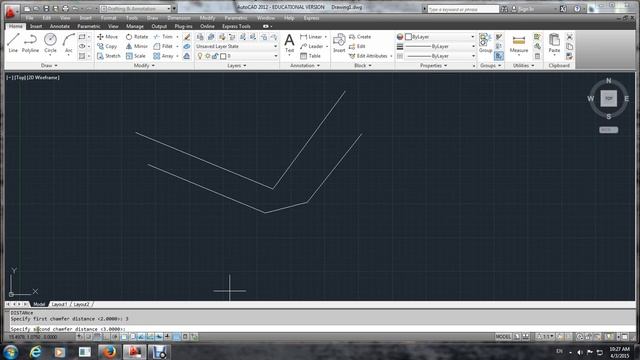The image size is (640, 360).
Task: Click the command line input prompt
Action: click(322, 329)
